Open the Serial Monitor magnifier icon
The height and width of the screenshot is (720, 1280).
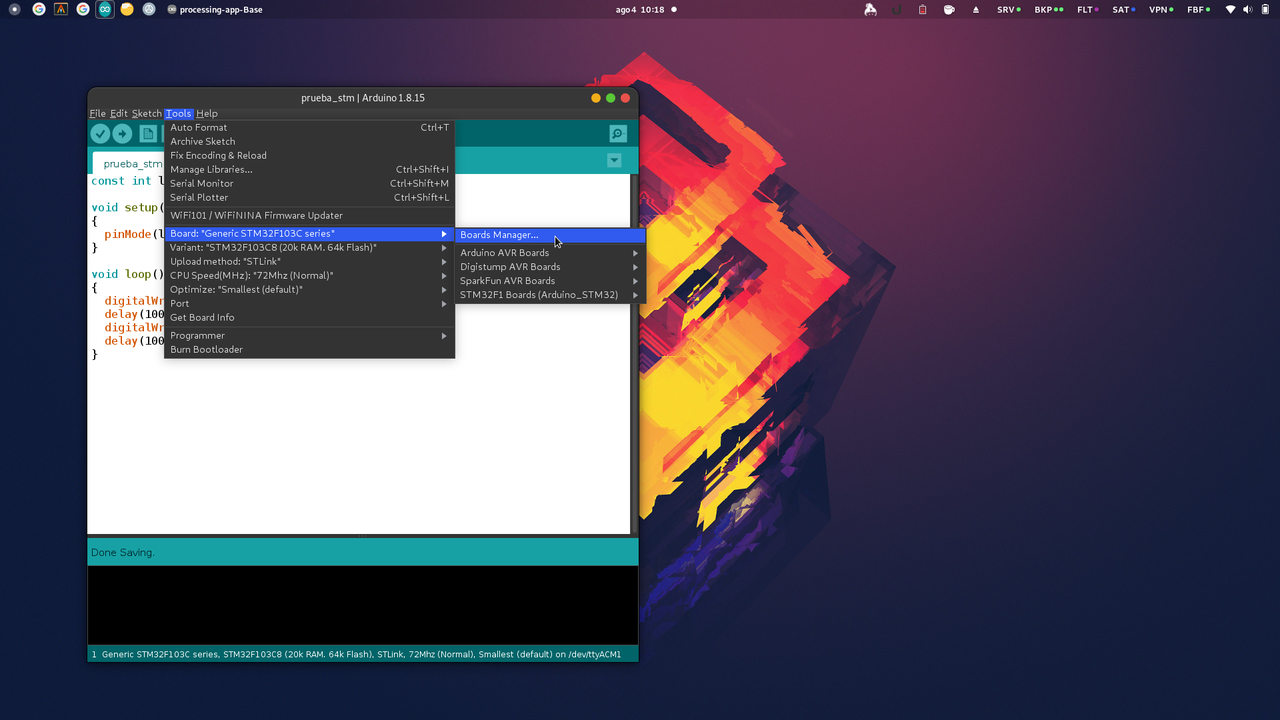point(618,133)
